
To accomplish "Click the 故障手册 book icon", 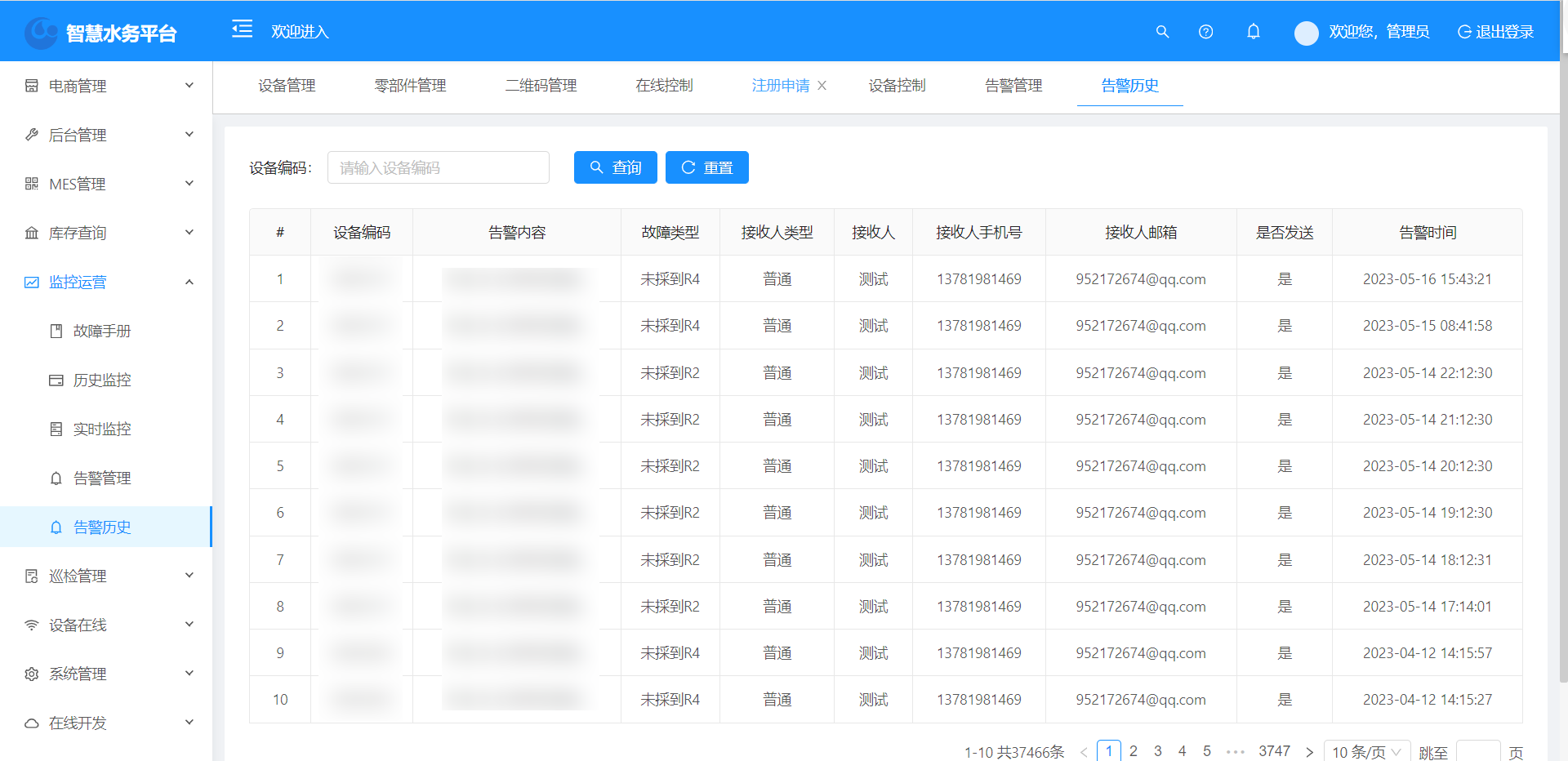I will click(56, 331).
